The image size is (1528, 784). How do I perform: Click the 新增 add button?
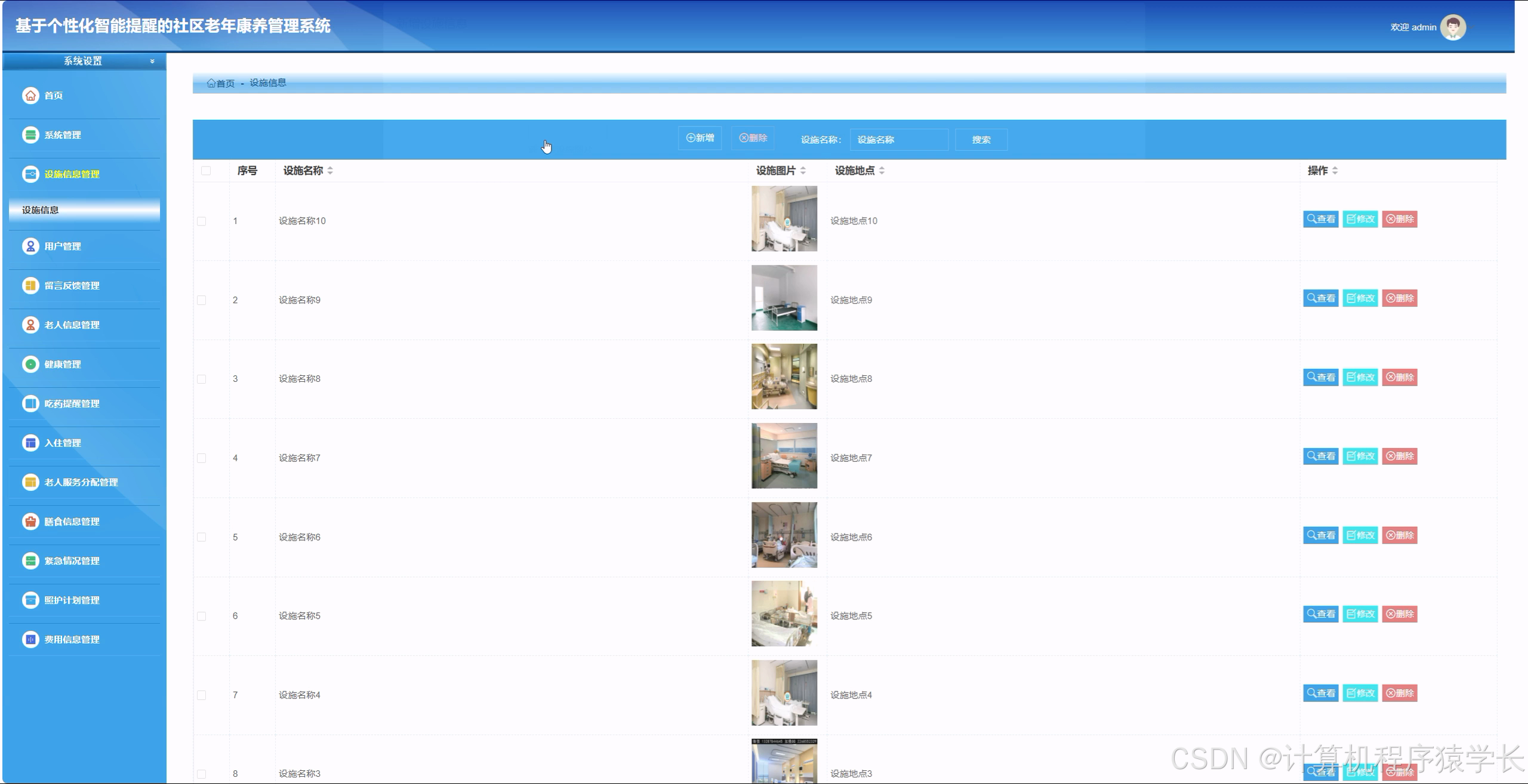(700, 138)
